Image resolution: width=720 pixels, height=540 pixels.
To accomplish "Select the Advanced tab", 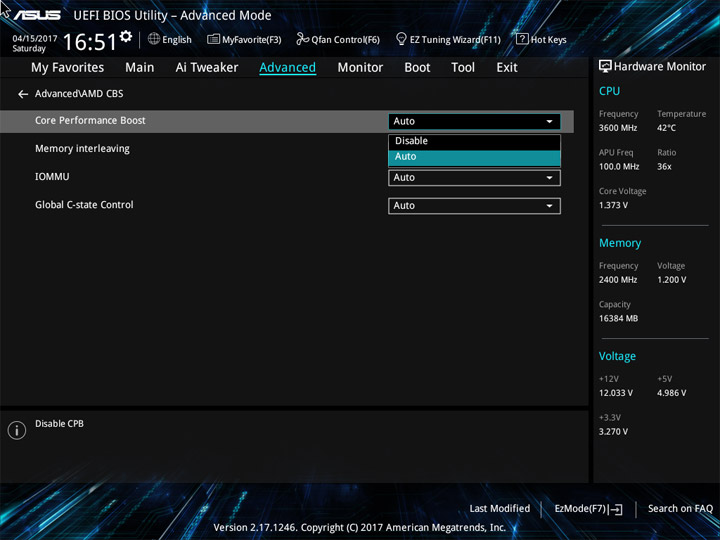I will pos(287,68).
